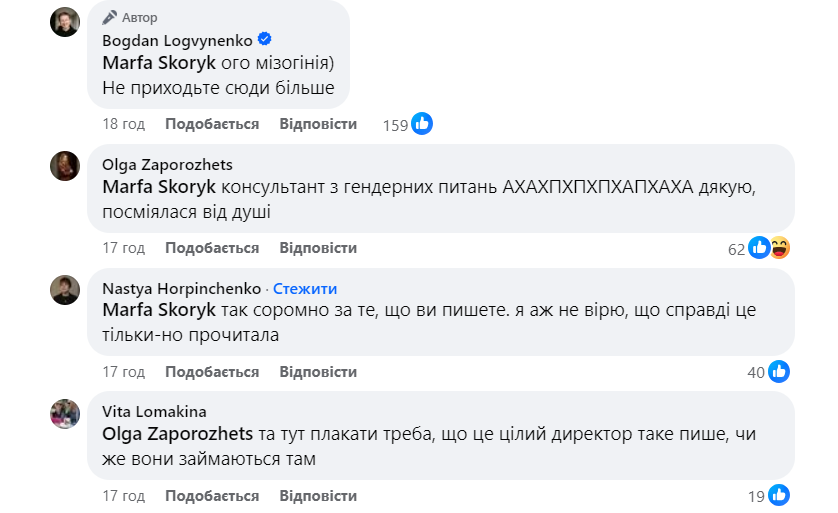This screenshot has width=838, height=513.
Task: Reply to Vita Lomakina's comment via Відповісти
Action: [318, 496]
